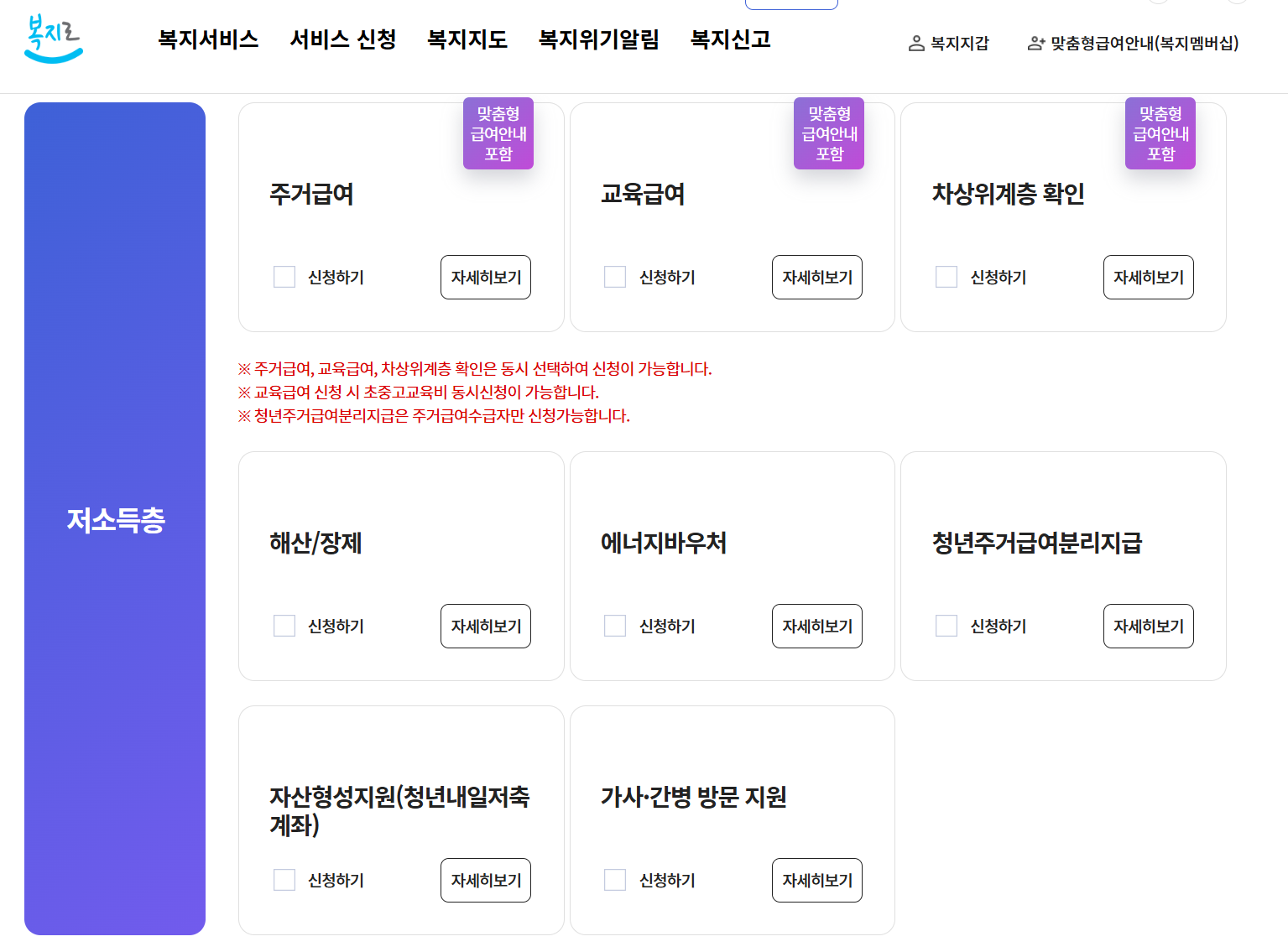Image resolution: width=1288 pixels, height=952 pixels.
Task: Open 맞춤형급여안내(복지멤버십) with its icon
Action: pos(1133,43)
